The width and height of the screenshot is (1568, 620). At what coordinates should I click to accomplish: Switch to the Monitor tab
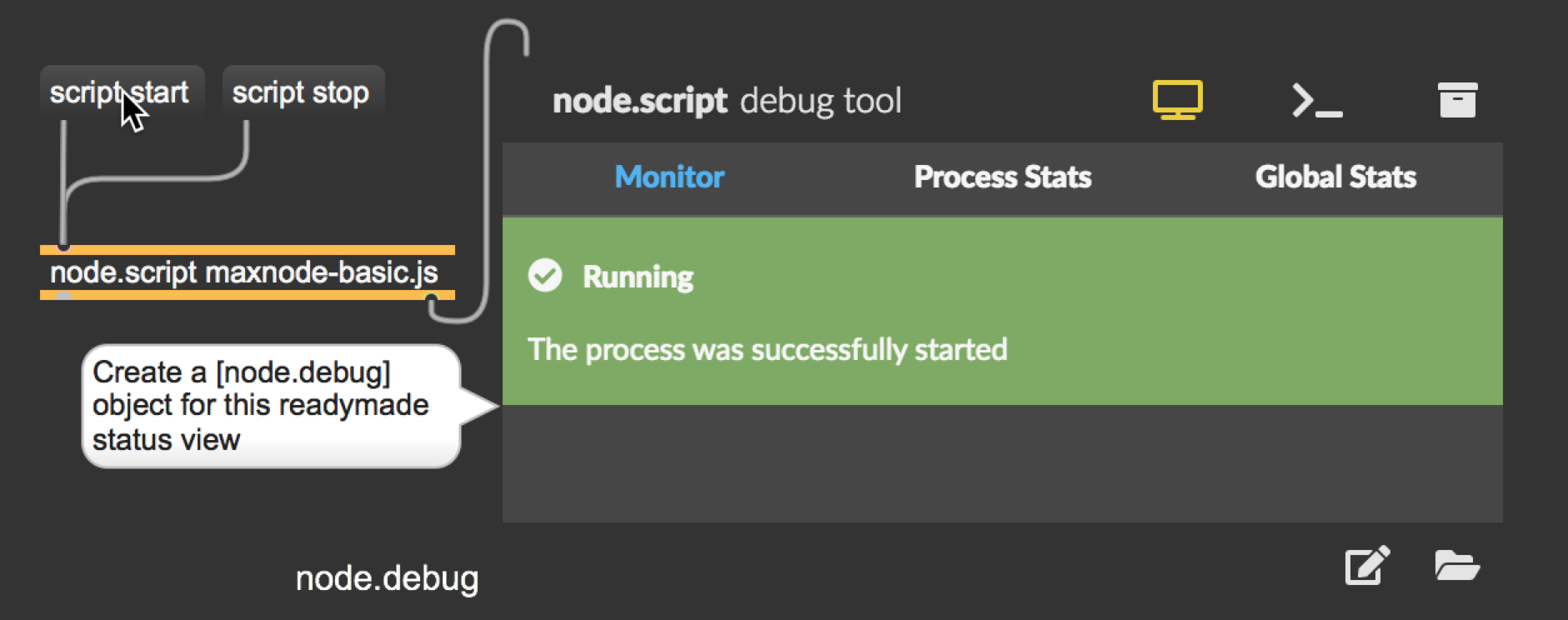point(669,177)
